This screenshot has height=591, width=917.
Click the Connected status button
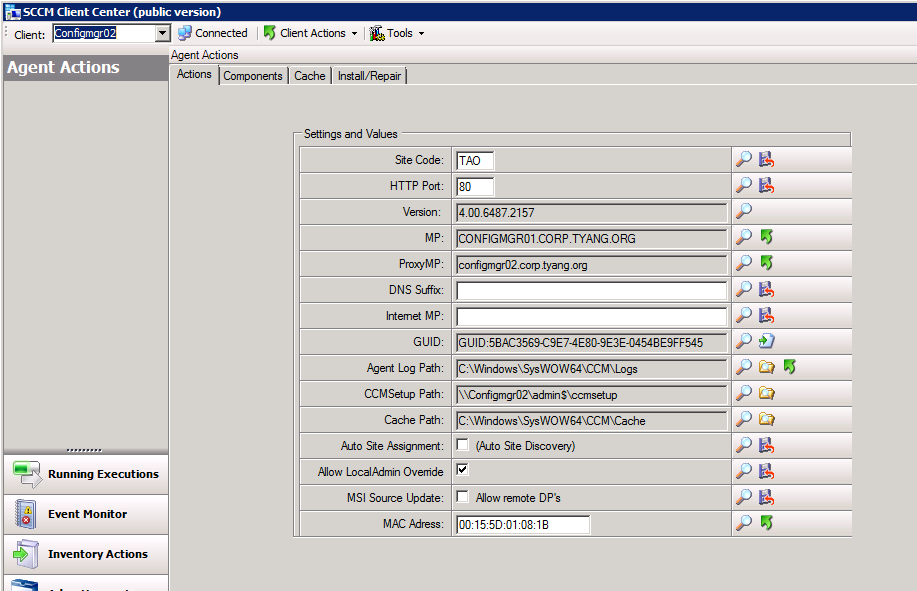tap(213, 33)
